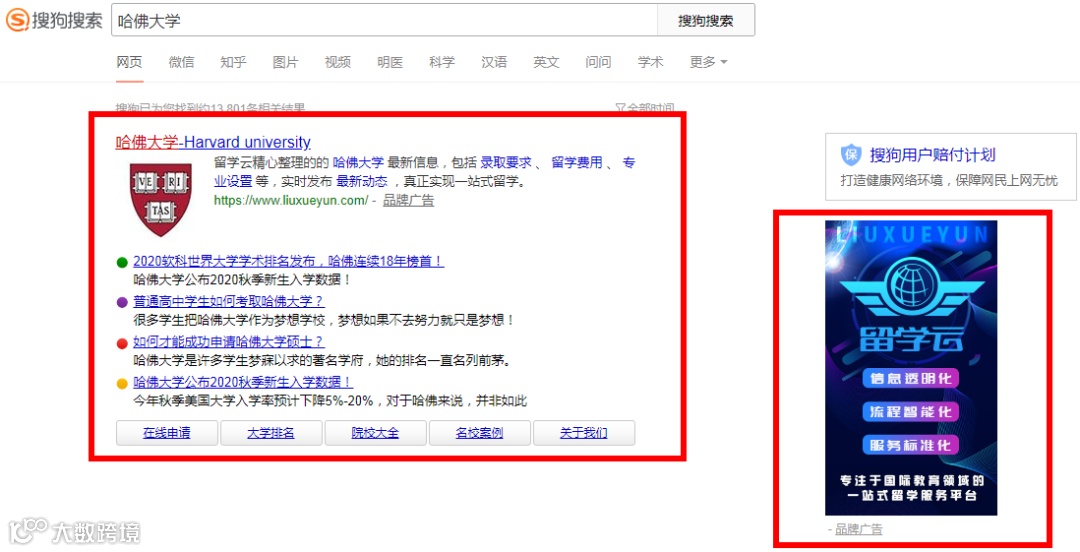This screenshot has height=552, width=1080.
Task: Expand the 更多 dropdown
Action: click(x=708, y=62)
